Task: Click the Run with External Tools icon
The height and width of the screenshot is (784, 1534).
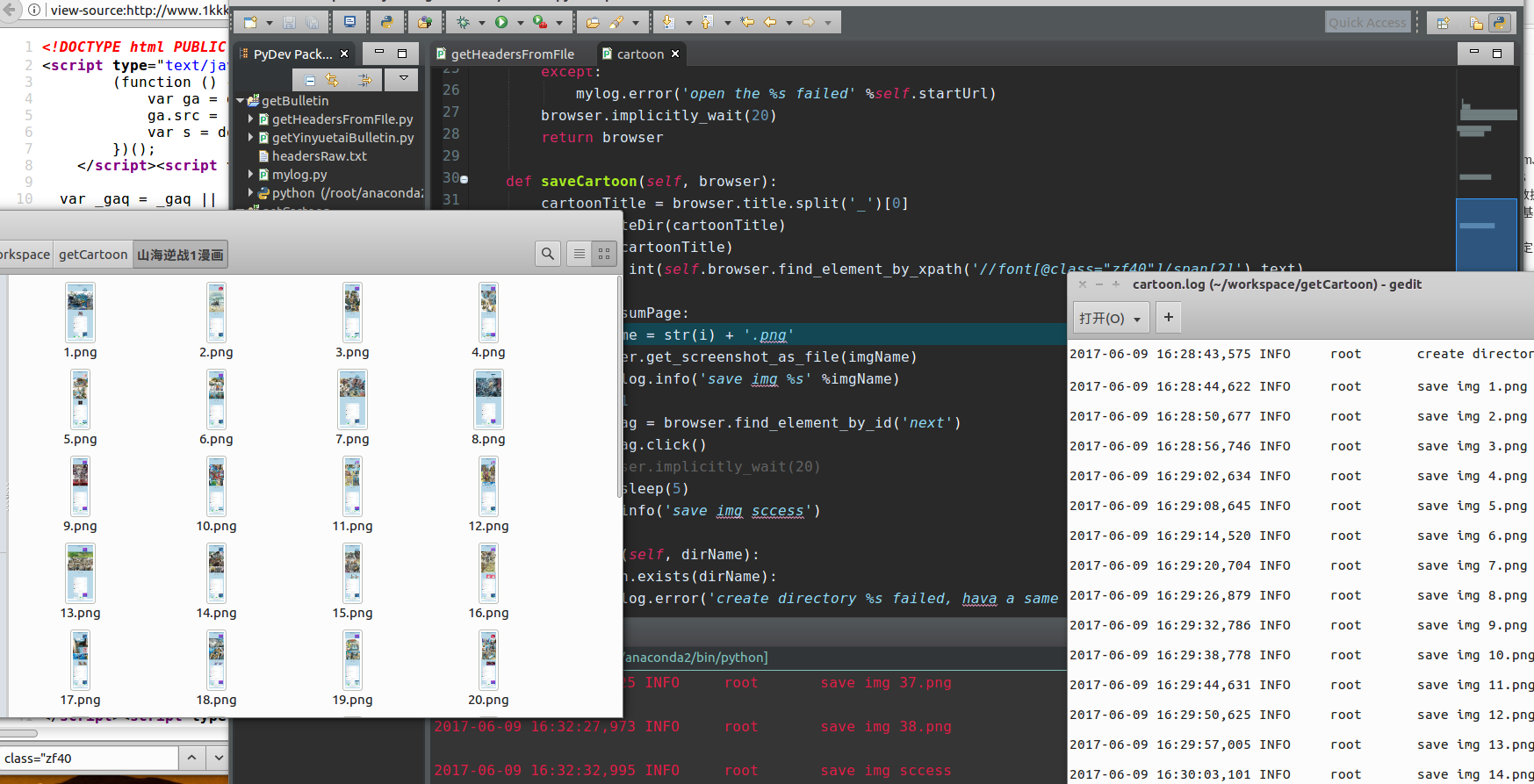Action: (x=540, y=22)
